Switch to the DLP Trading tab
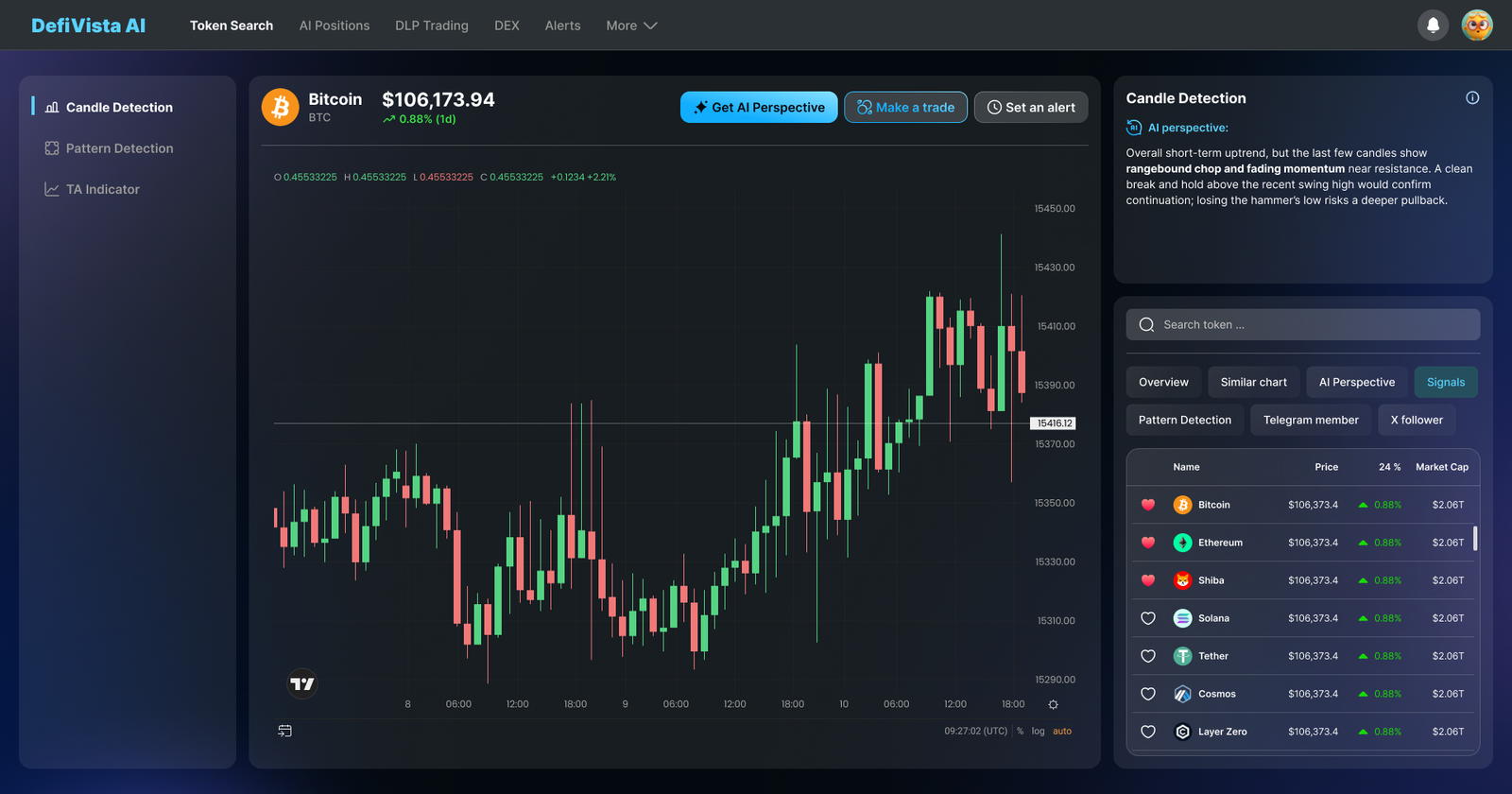The height and width of the screenshot is (794, 1512). tap(432, 26)
